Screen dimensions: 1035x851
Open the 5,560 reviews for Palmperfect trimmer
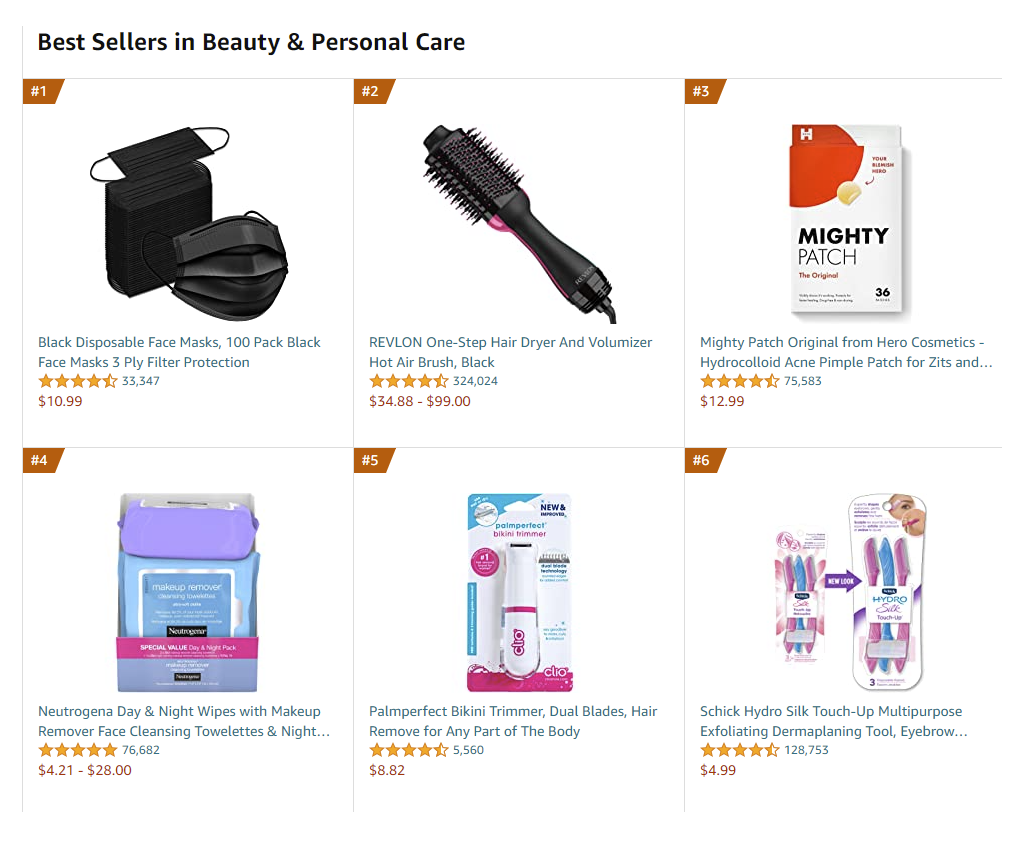pyautogui.click(x=468, y=750)
